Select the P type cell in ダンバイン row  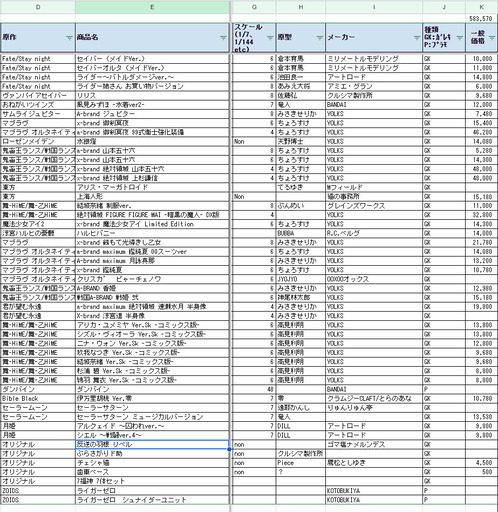(x=444, y=389)
